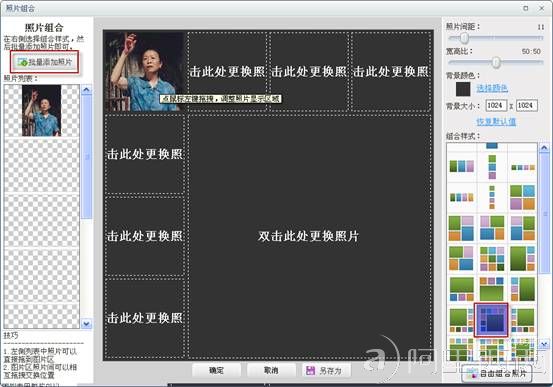Click the 宽高比 aspect ratio slider handle
553x387 pixels.
click(x=496, y=62)
